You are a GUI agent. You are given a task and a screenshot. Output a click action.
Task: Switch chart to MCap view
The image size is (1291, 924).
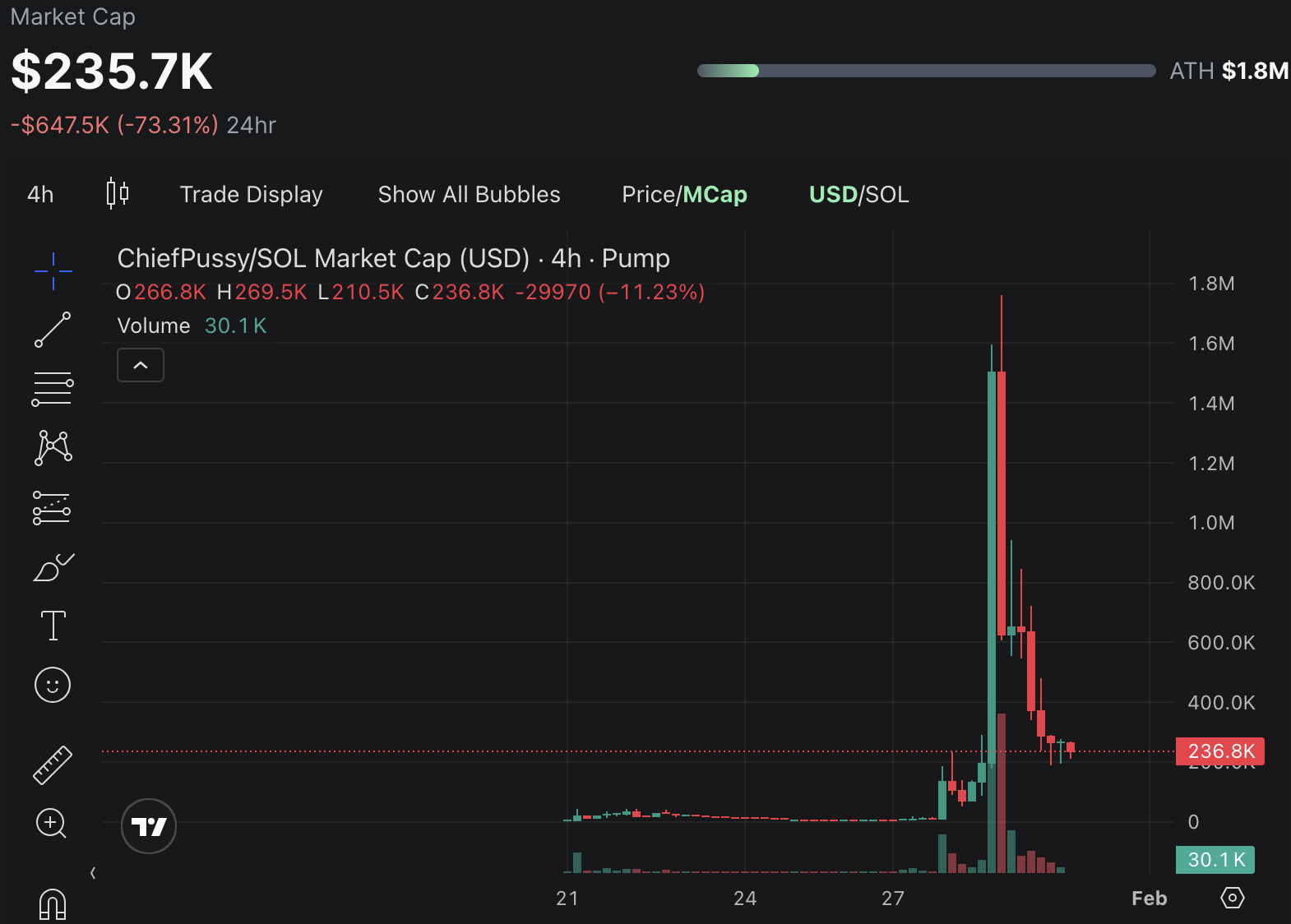715,195
